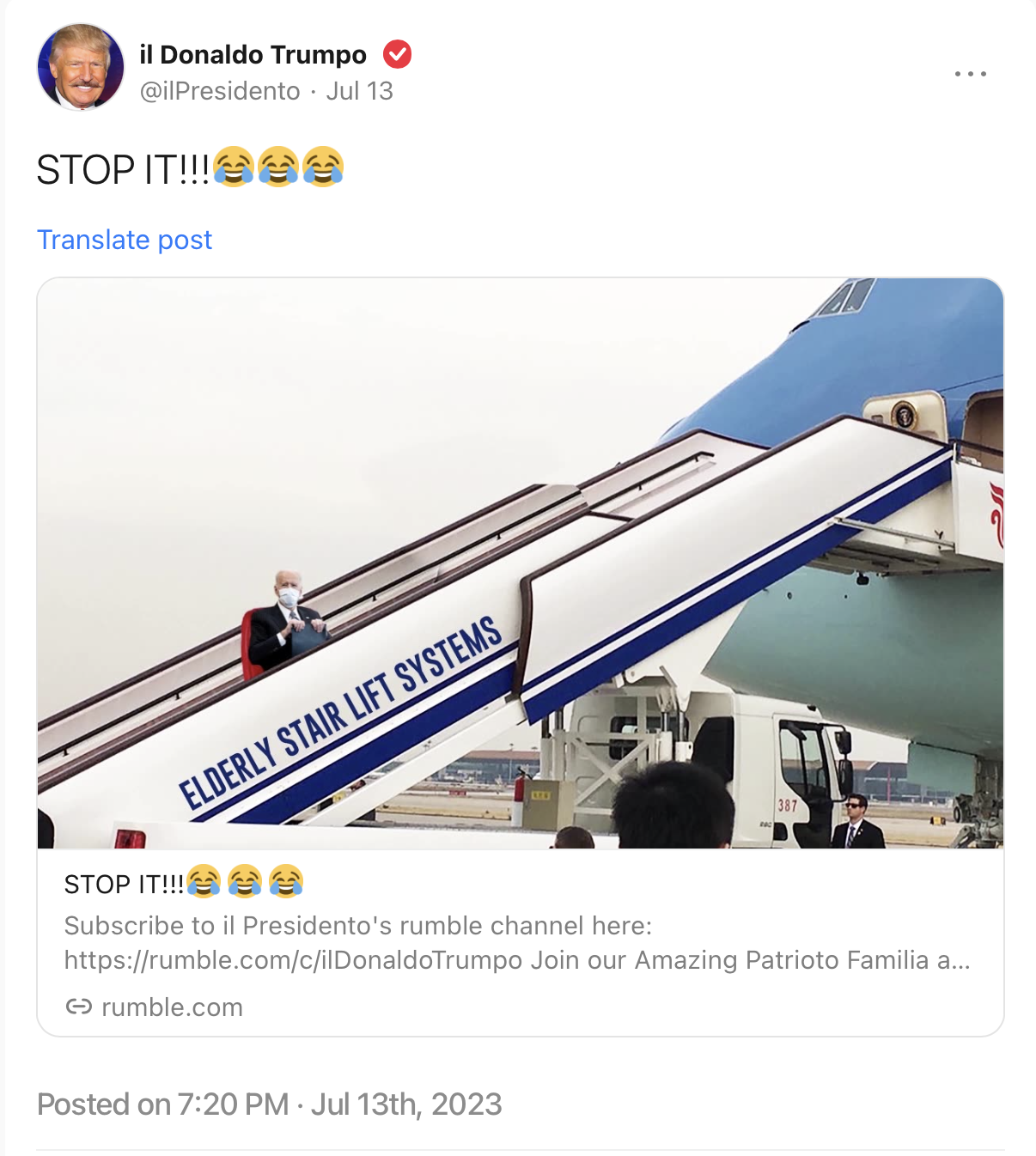Click the "Posted on 7:20 PM" timestamp

tap(163, 1104)
